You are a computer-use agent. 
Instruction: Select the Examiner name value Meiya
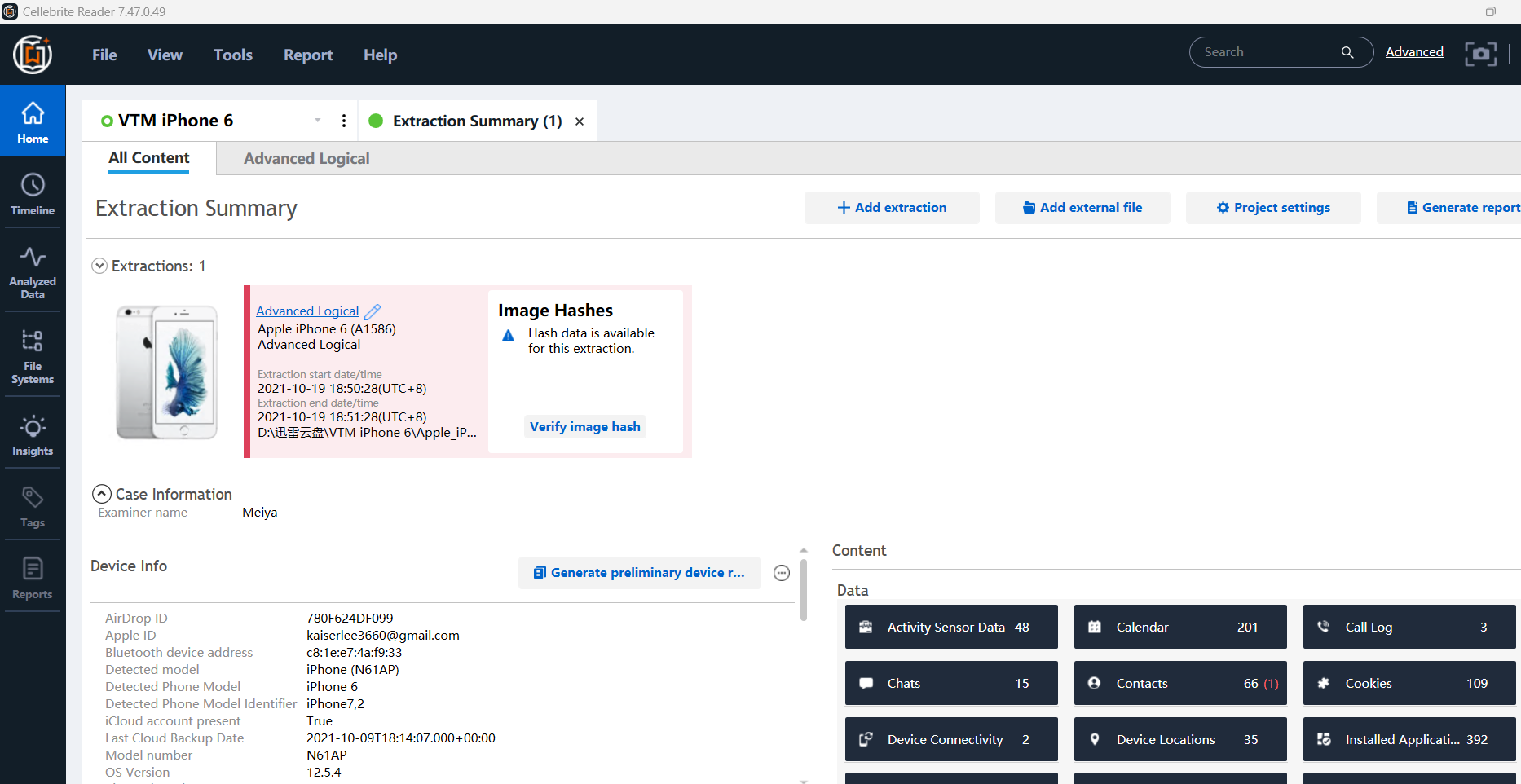click(260, 512)
